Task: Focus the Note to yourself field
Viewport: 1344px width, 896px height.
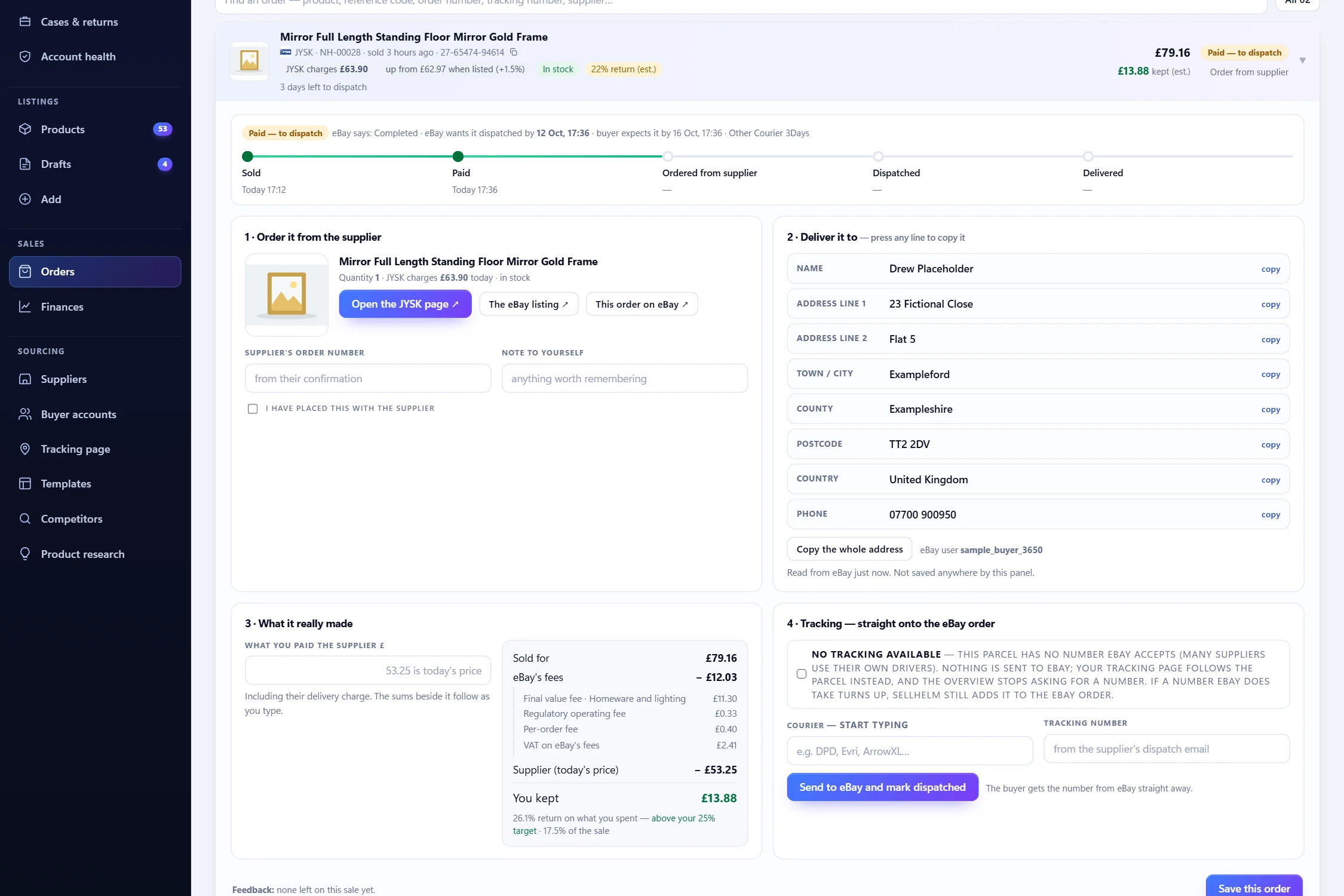Action: click(625, 378)
